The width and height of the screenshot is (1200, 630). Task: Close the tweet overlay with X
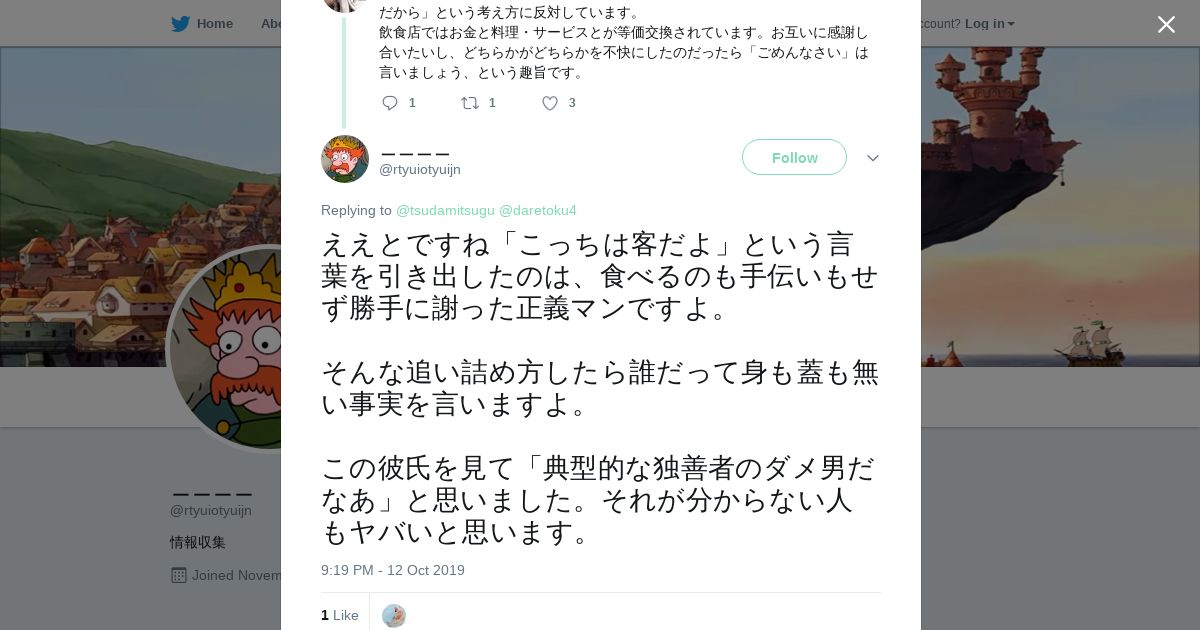[x=1166, y=24]
